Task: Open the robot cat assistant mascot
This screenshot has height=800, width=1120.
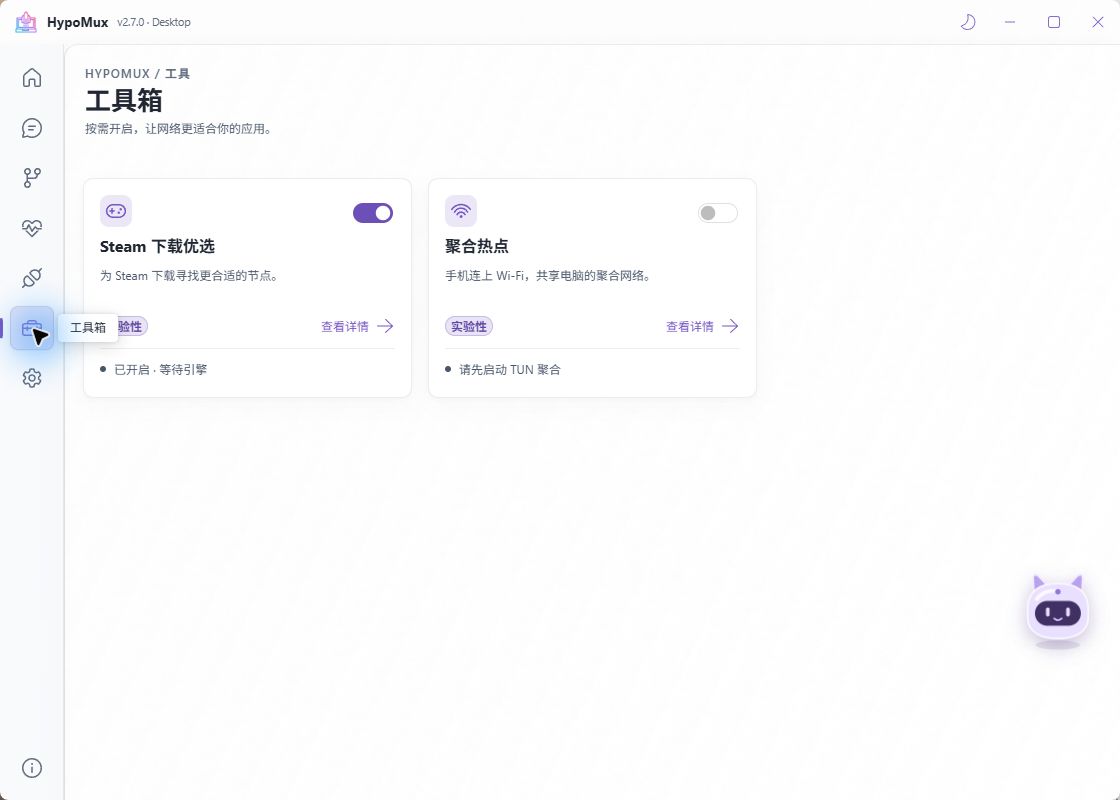Action: coord(1058,610)
